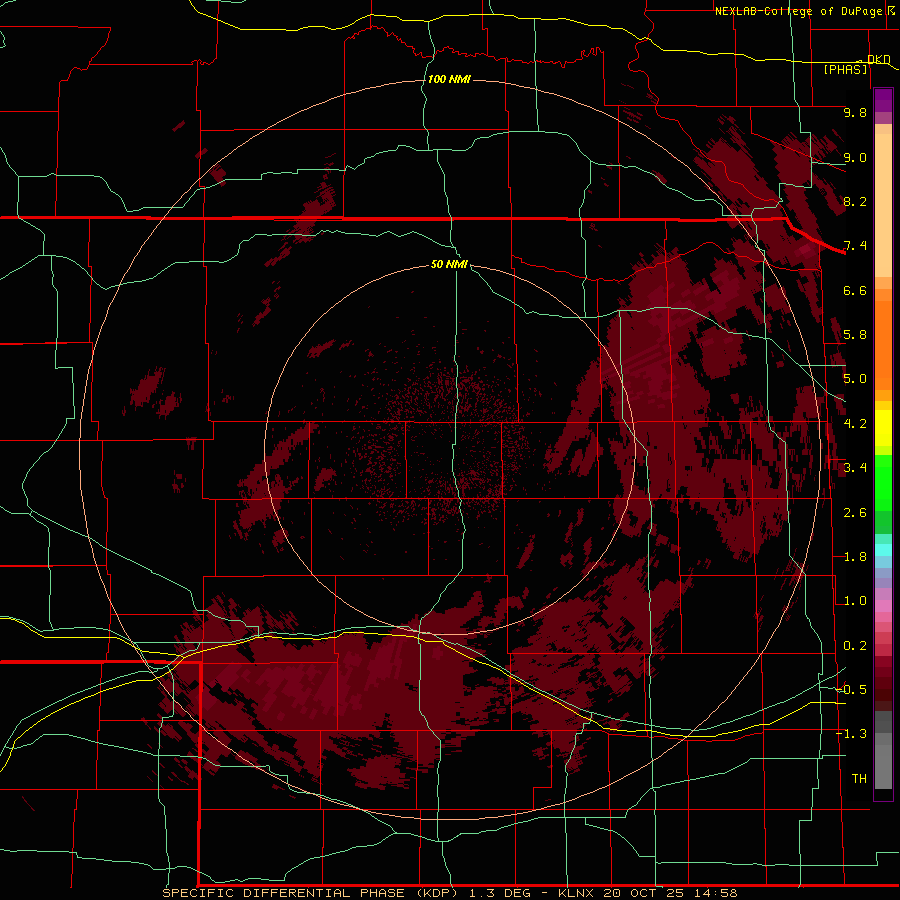The image size is (900, 900).
Task: Click the SPECIFIC DIFFERENTIAL PHASE (KDP) caption
Action: coord(310,893)
